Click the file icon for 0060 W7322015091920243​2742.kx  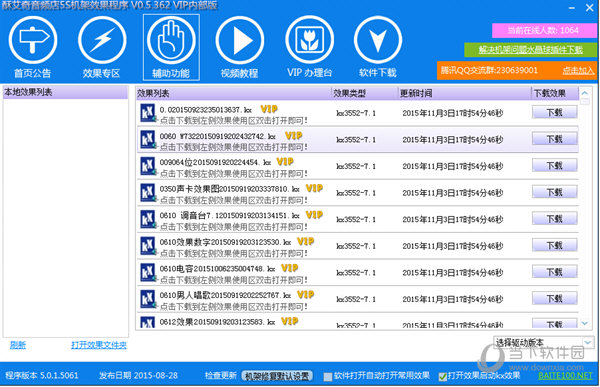[x=148, y=140]
